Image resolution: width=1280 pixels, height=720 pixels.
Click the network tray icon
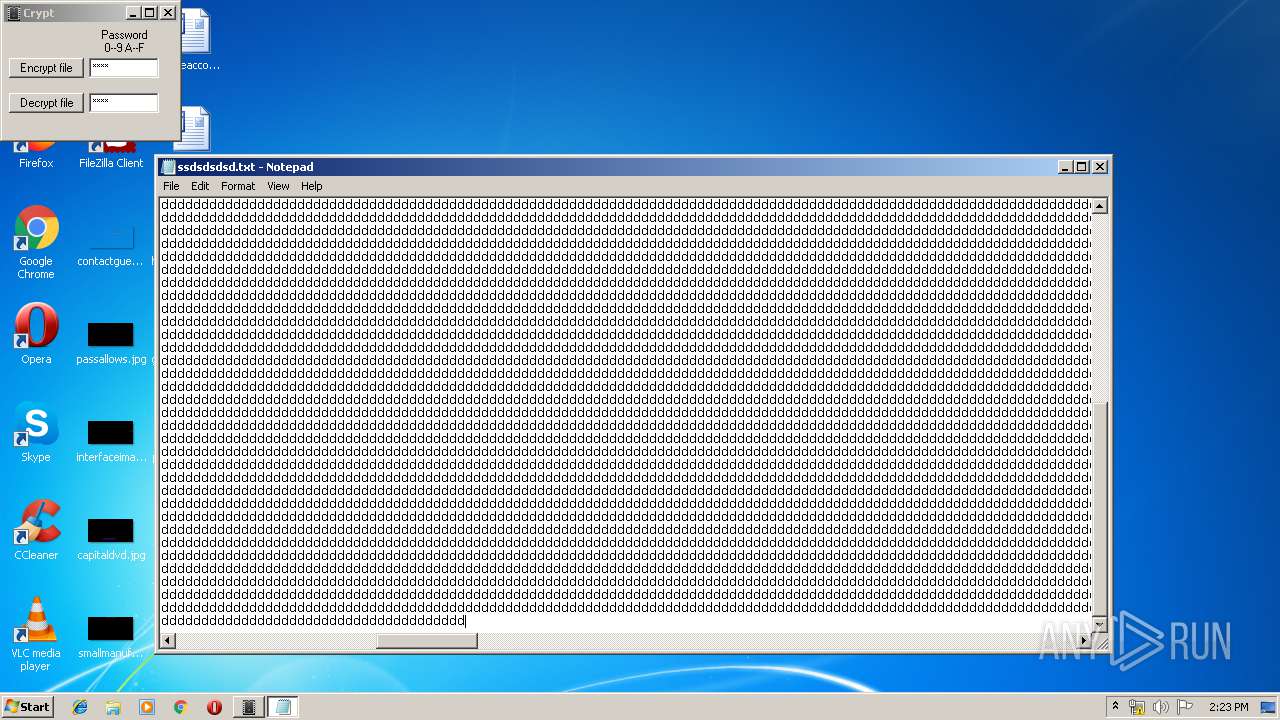point(1137,707)
